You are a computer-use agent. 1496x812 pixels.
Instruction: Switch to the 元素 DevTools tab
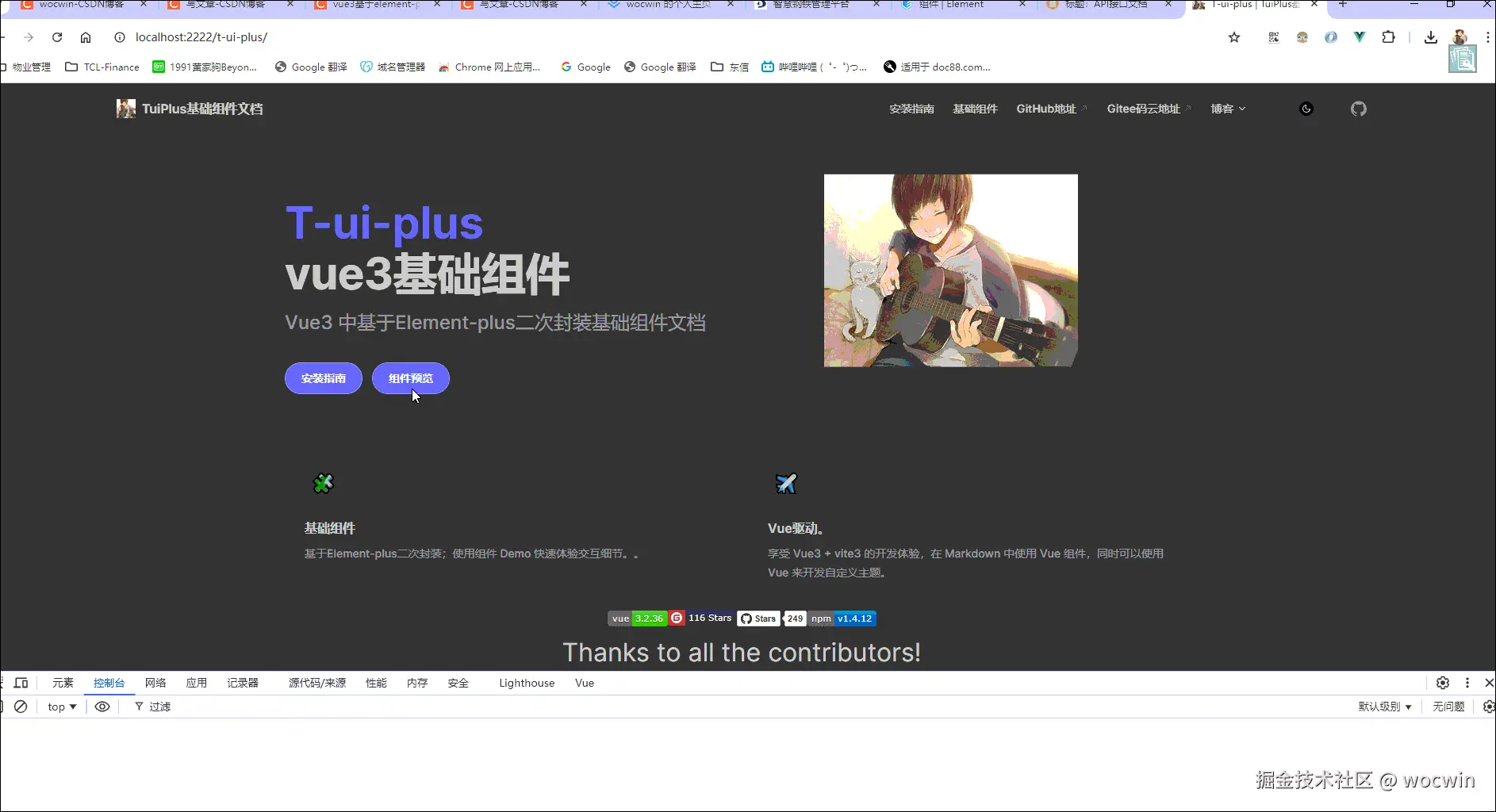[63, 683]
